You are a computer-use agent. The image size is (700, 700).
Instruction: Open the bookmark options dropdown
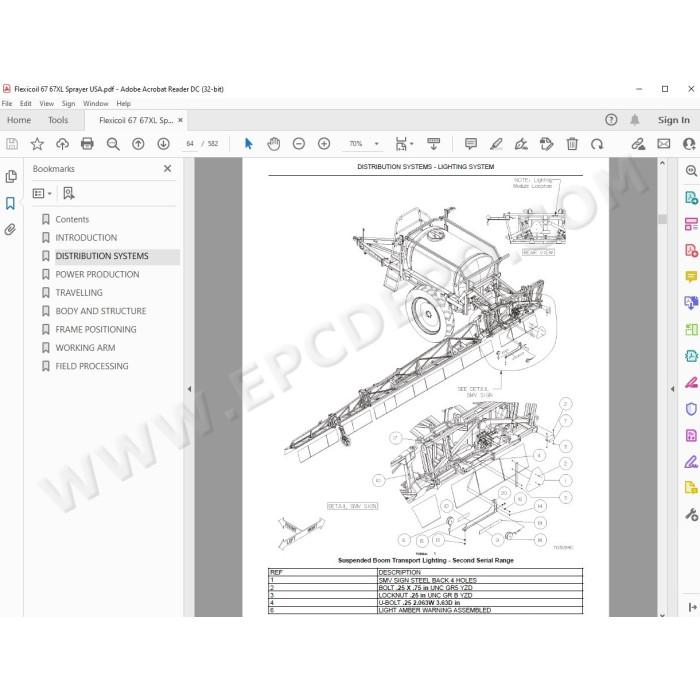coord(42,193)
